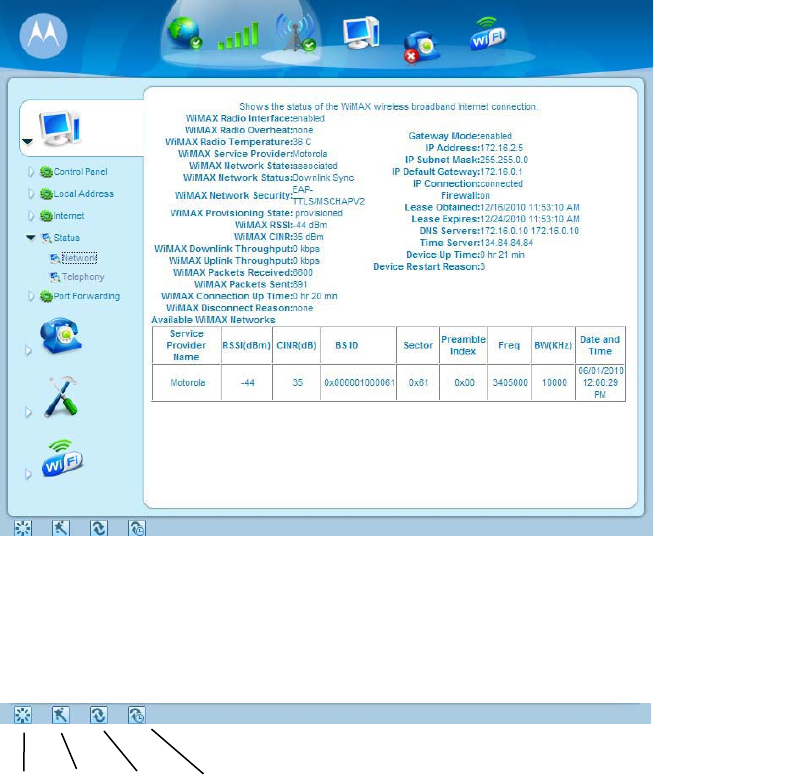
Task: Collapse the computer section using its black arrow
Action: (x=27, y=142)
